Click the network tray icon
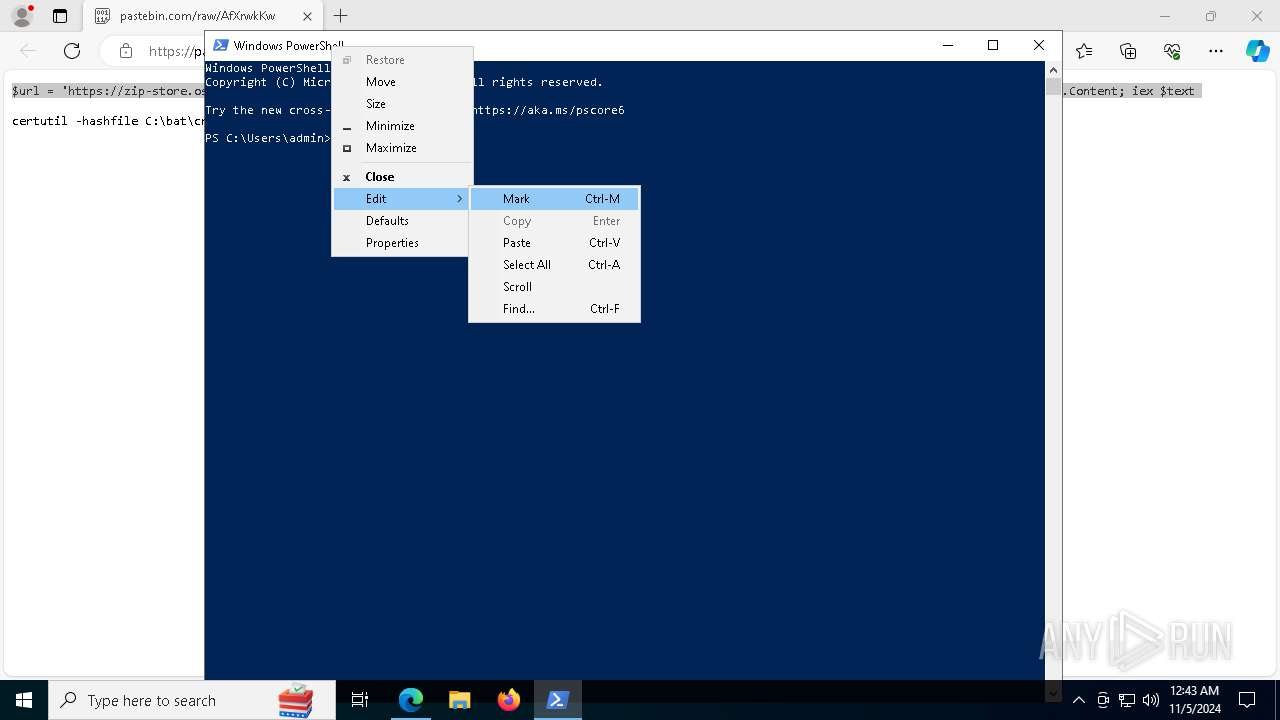 click(x=1127, y=700)
